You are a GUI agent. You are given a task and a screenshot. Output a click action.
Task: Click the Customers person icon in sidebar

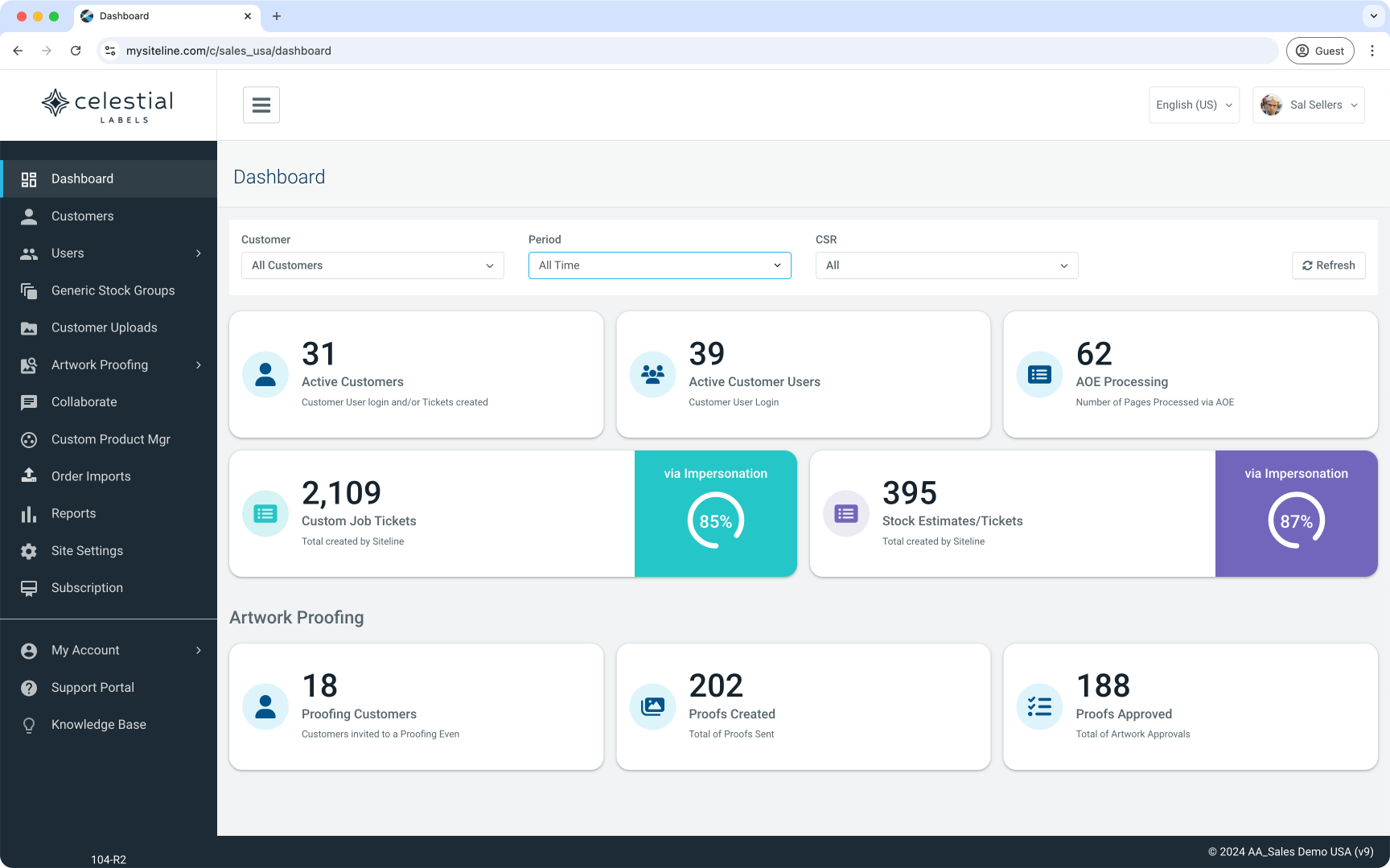(29, 216)
